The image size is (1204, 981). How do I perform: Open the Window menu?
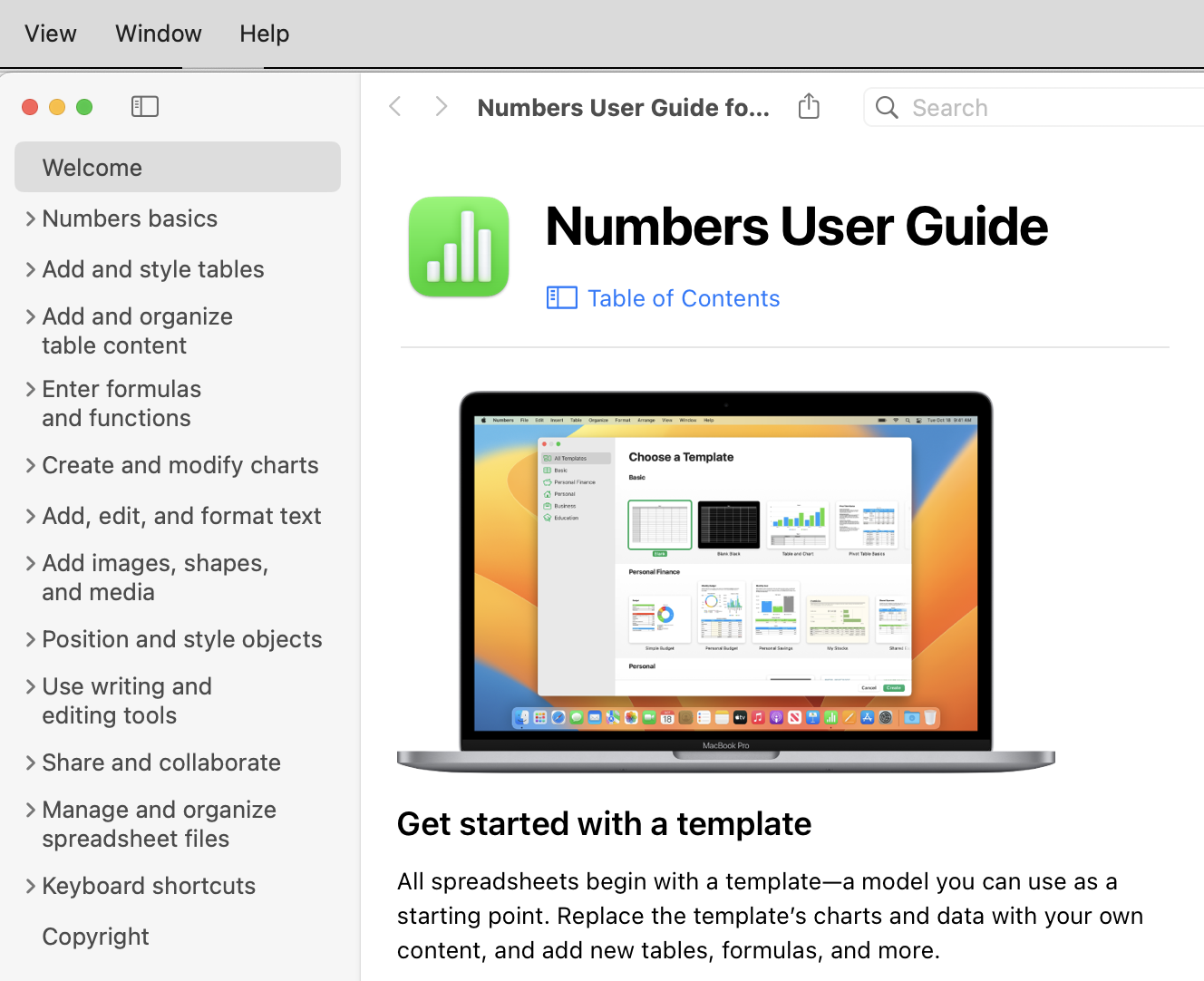[x=159, y=34]
